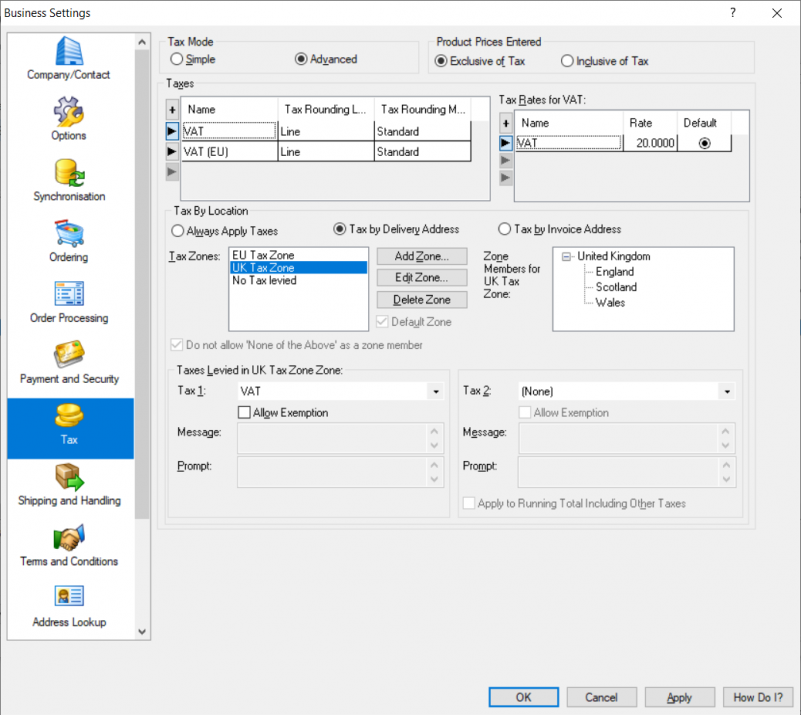The height and width of the screenshot is (715, 801).
Task: Select Tax by Invoice Address option
Action: click(505, 229)
